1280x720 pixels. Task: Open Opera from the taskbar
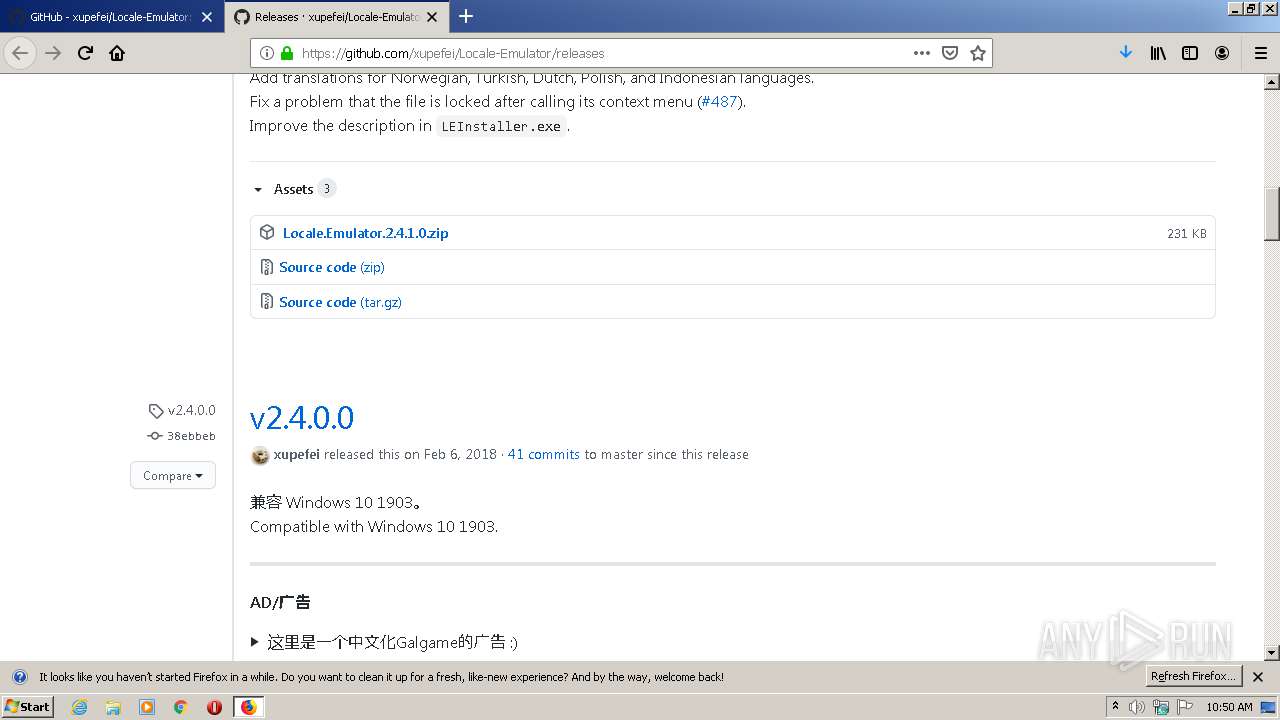click(x=214, y=707)
